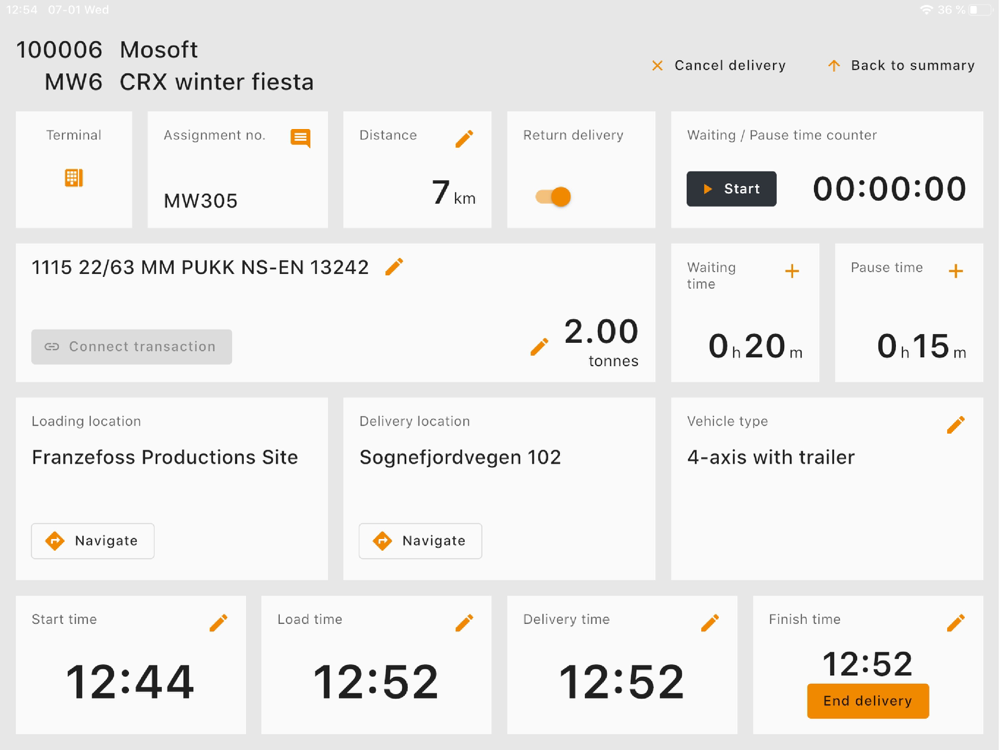1000x750 pixels.
Task: Click the Cancel delivery link
Action: tap(719, 66)
